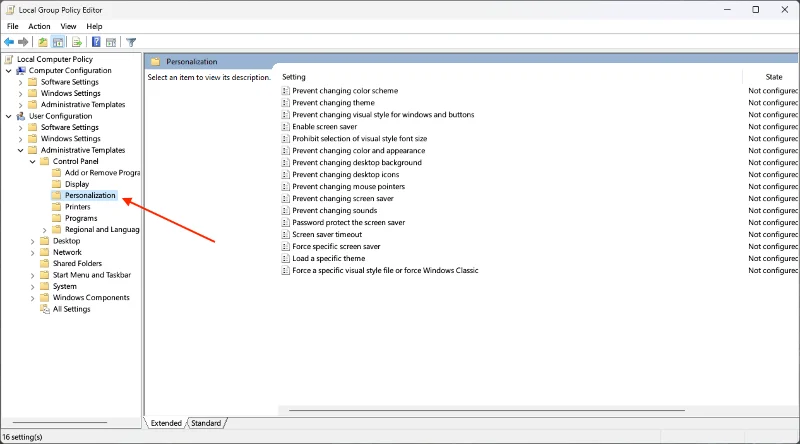800x444 pixels.
Task: Open the Help menu
Action: click(94, 26)
